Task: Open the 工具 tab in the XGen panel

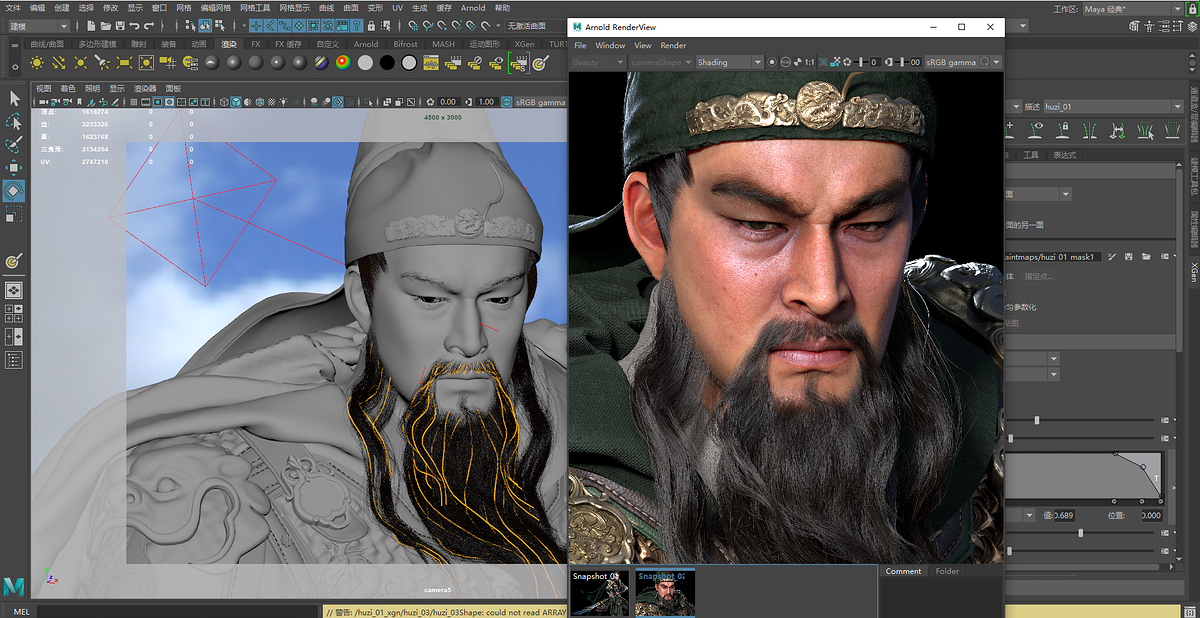Action: point(1033,155)
